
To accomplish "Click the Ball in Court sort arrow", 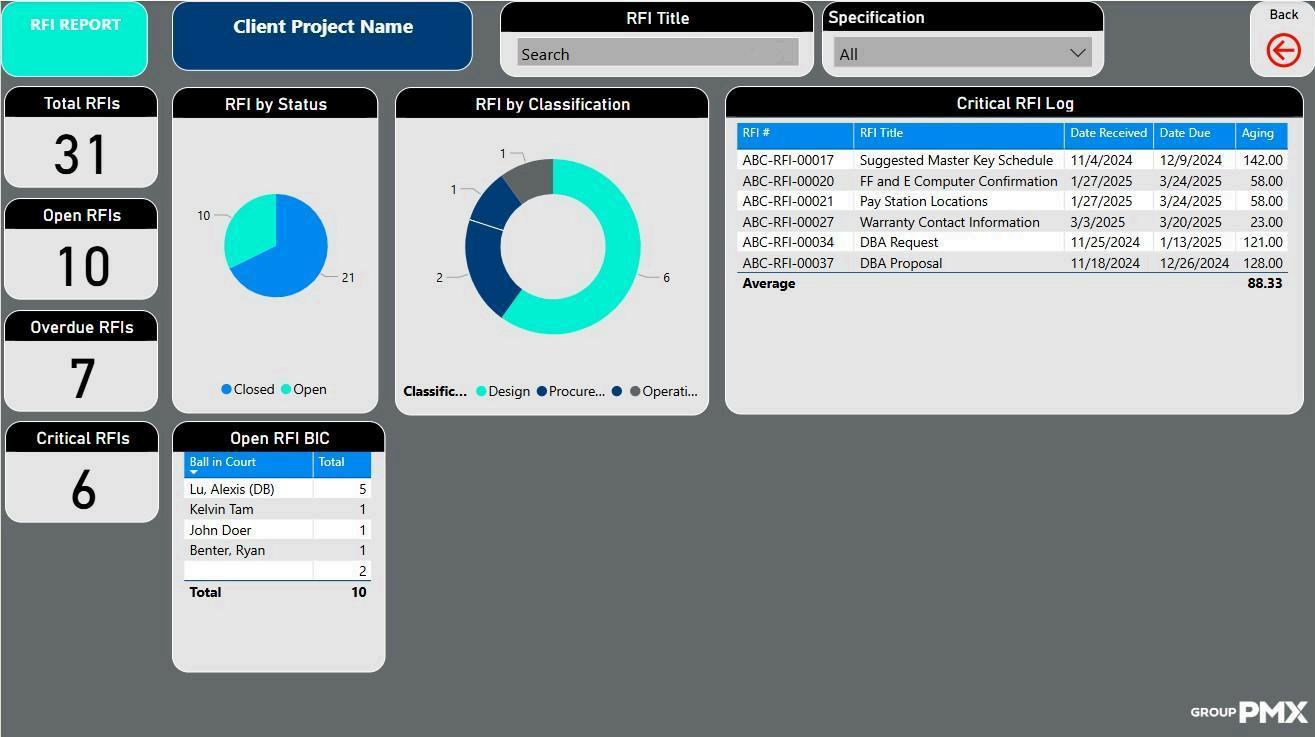I will [194, 473].
